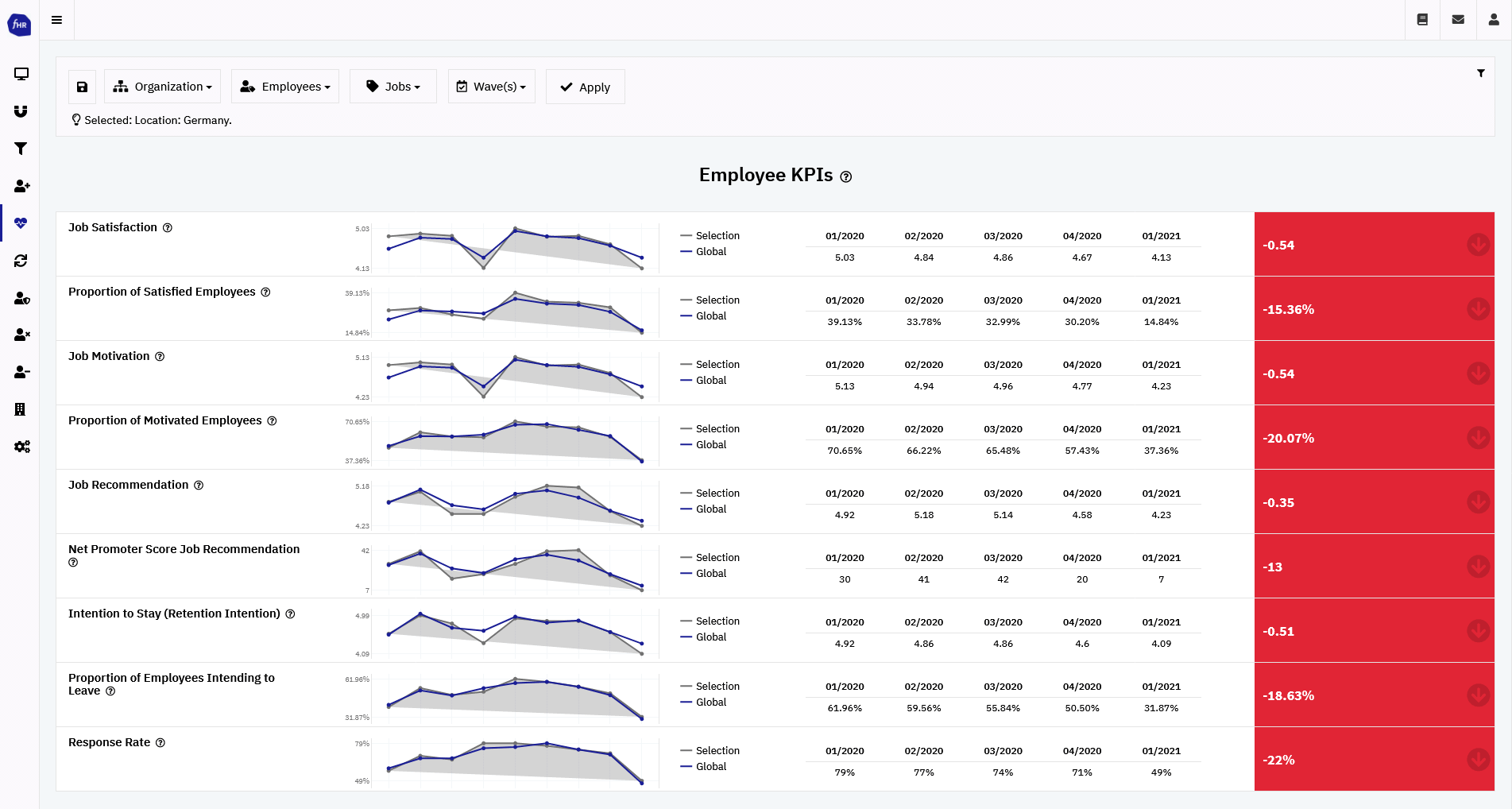The height and width of the screenshot is (809, 1512).
Task: Click the mail envelope icon in the header
Action: click(x=1458, y=19)
